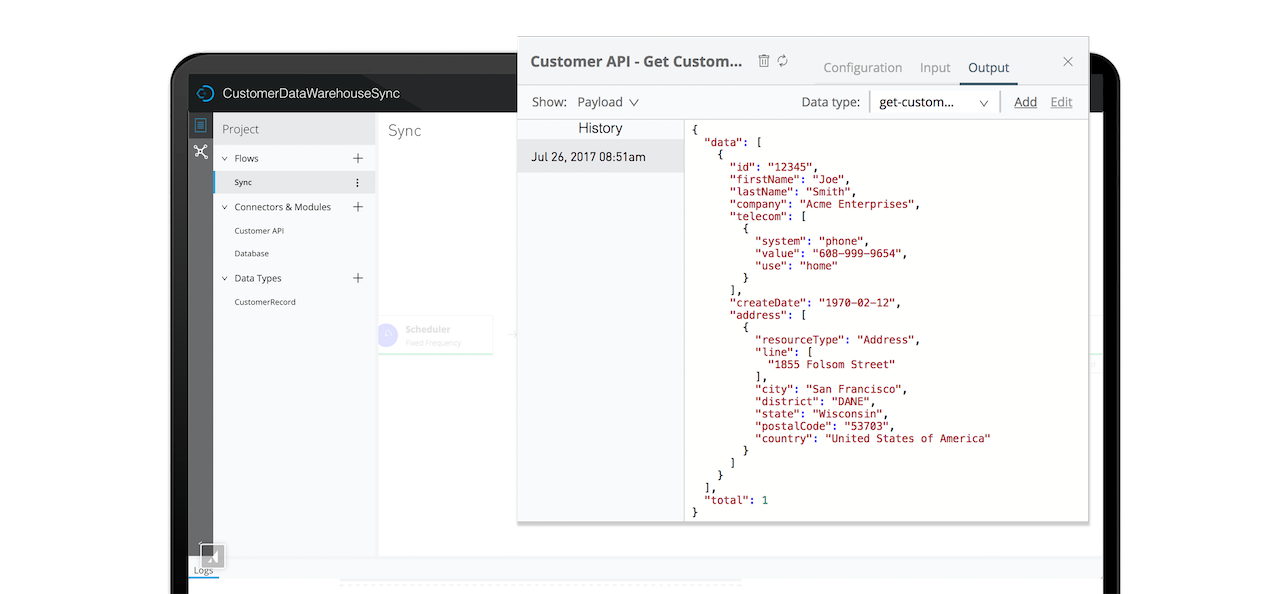Click the "postalCode": "53703" line

coord(824,426)
